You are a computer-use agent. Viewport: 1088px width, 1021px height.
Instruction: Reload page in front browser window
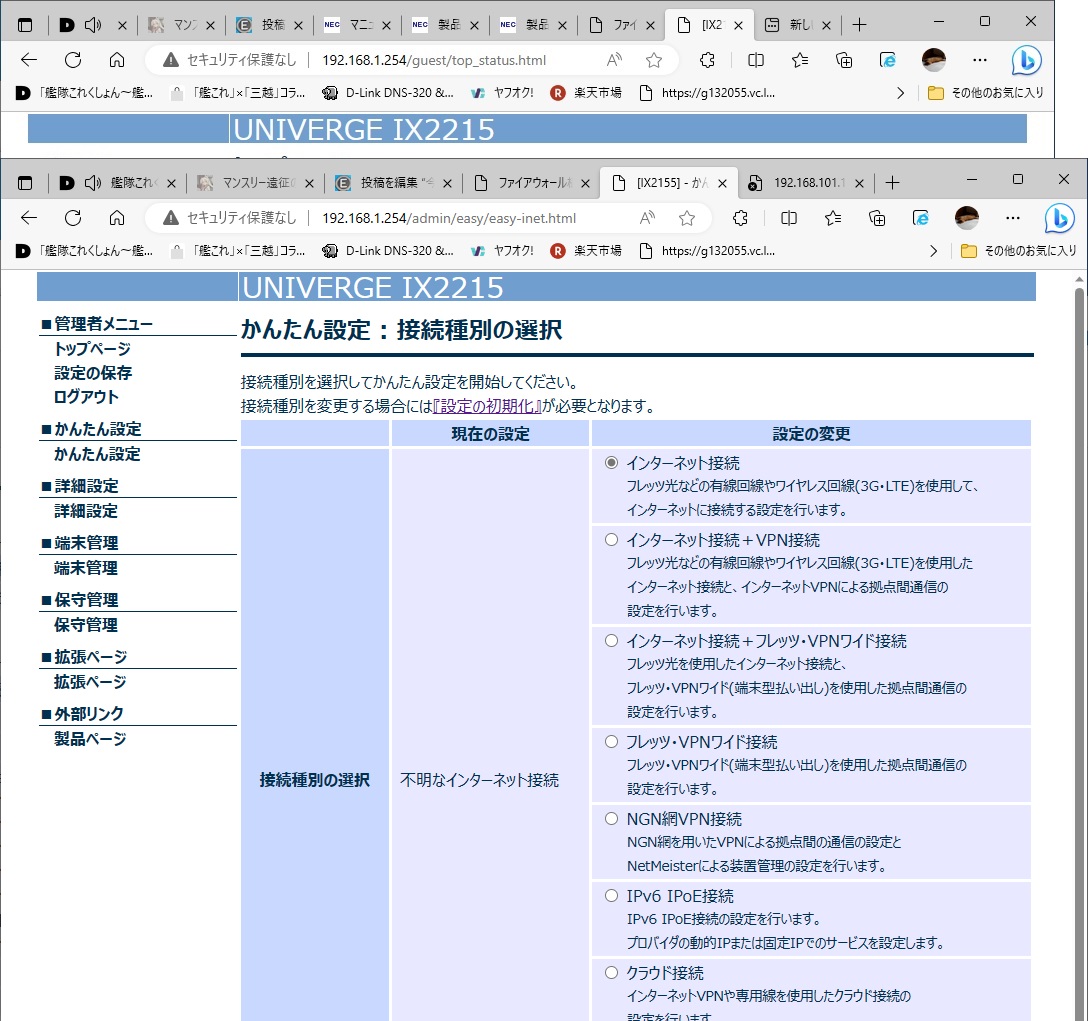pyautogui.click(x=73, y=218)
